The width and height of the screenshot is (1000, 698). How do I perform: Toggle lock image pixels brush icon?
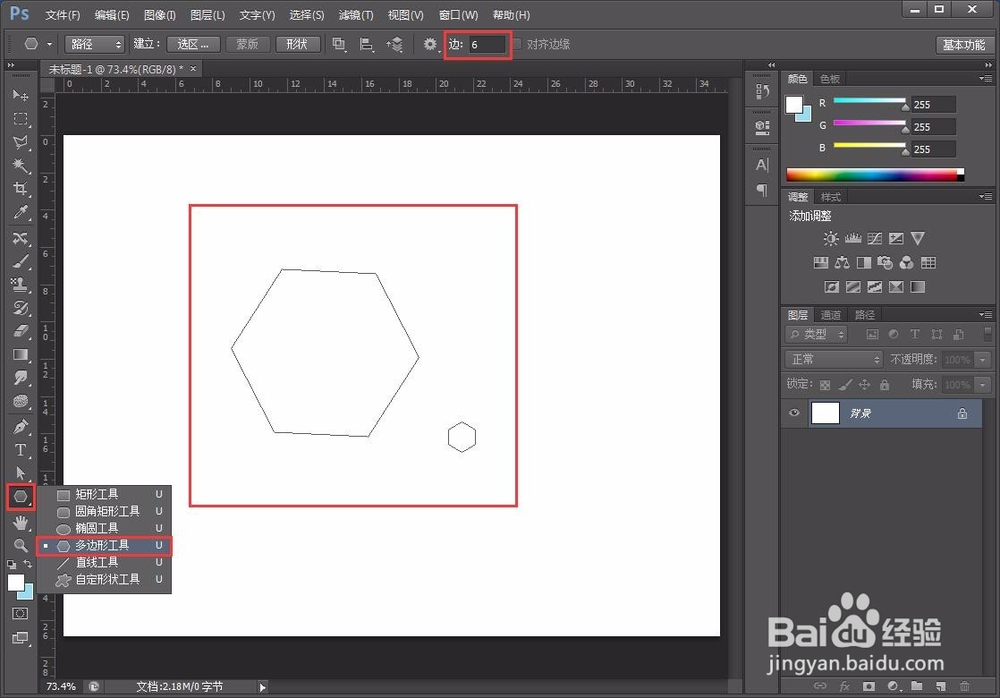click(x=845, y=385)
